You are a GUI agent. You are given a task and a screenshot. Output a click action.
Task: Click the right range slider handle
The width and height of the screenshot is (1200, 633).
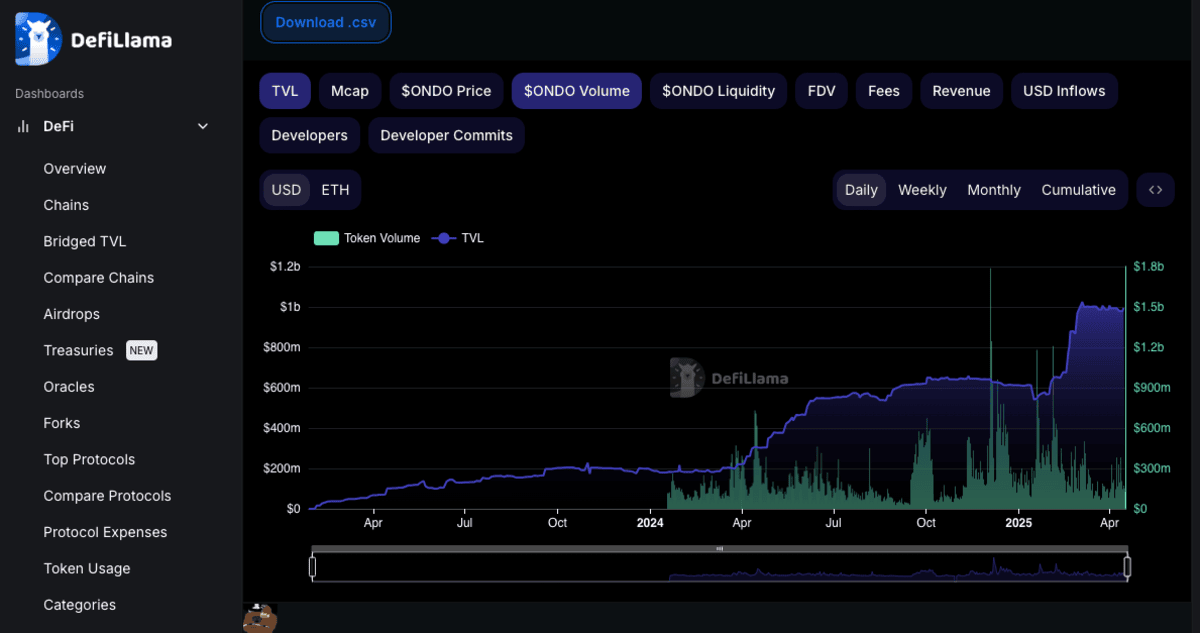point(1127,567)
